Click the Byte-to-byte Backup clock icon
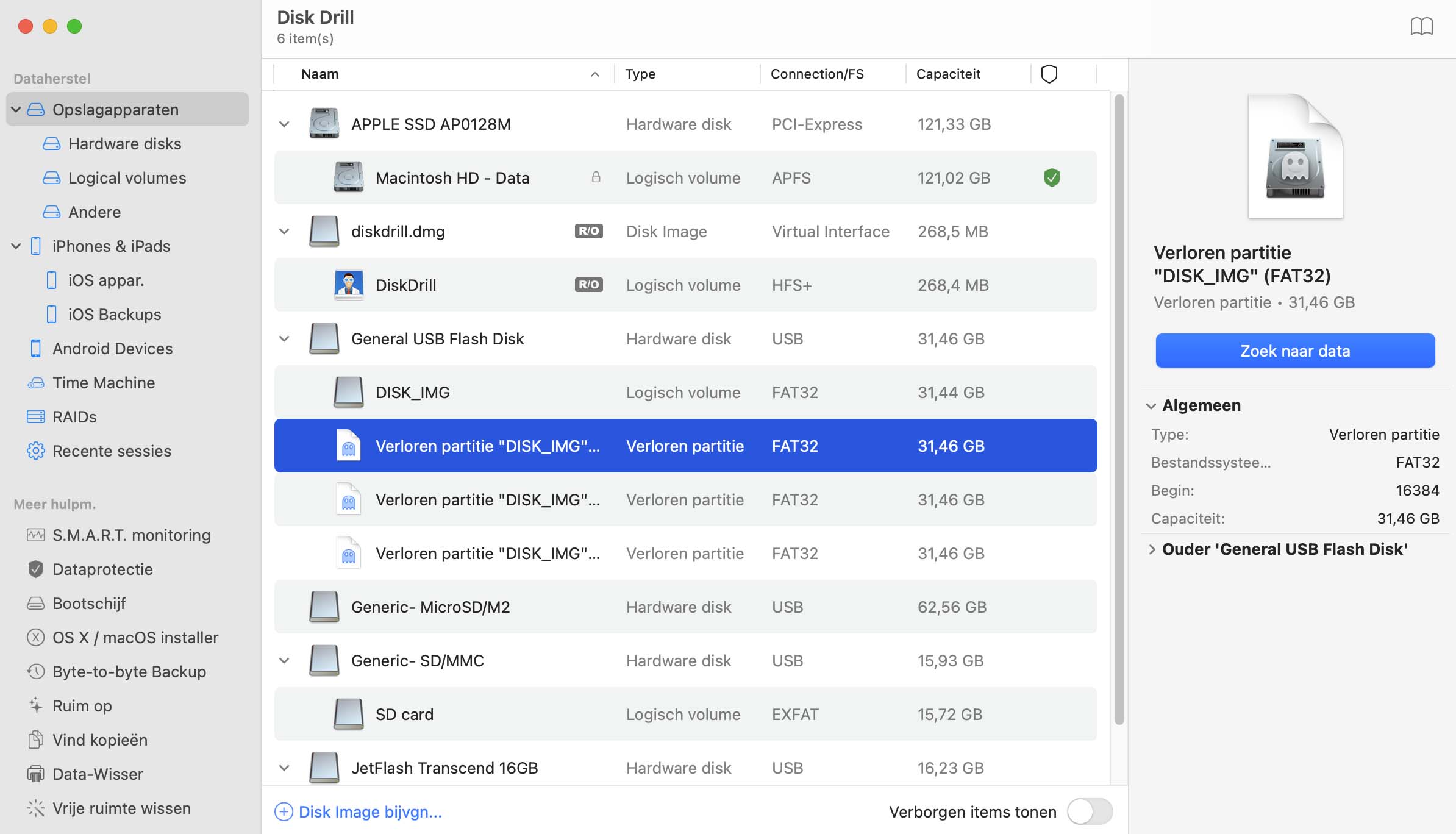 pos(36,671)
